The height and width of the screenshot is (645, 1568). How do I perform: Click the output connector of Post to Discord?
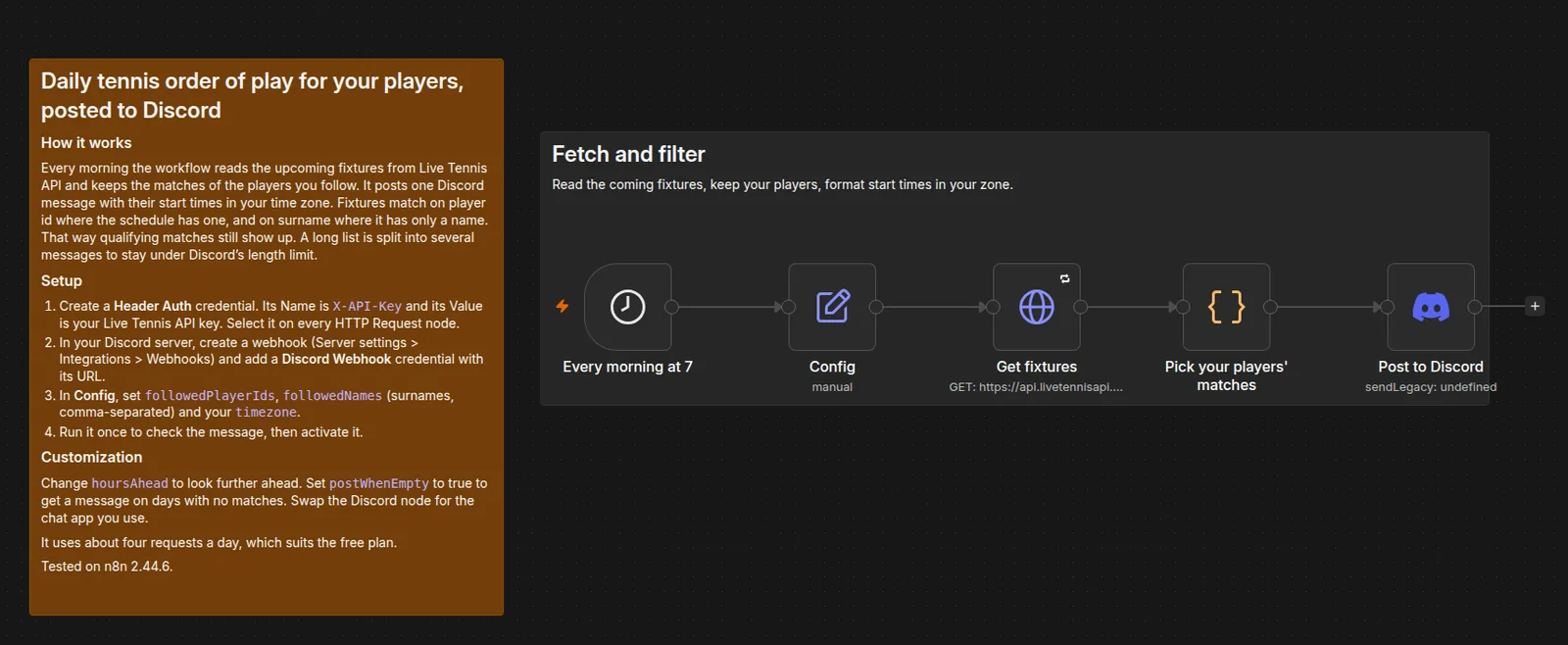point(1474,307)
